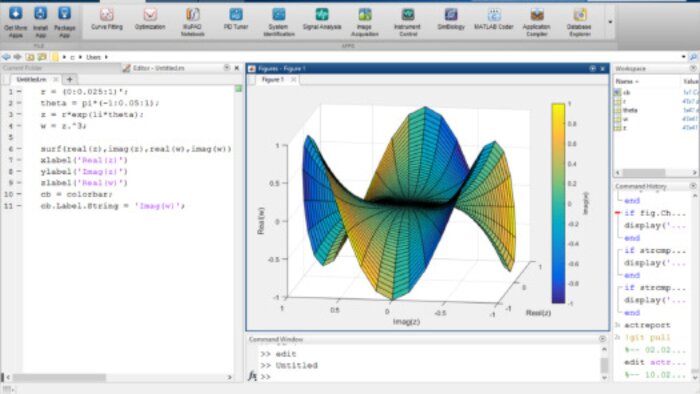Image resolution: width=700 pixels, height=394 pixels.
Task: Click the up one folder icon
Action: (30, 57)
